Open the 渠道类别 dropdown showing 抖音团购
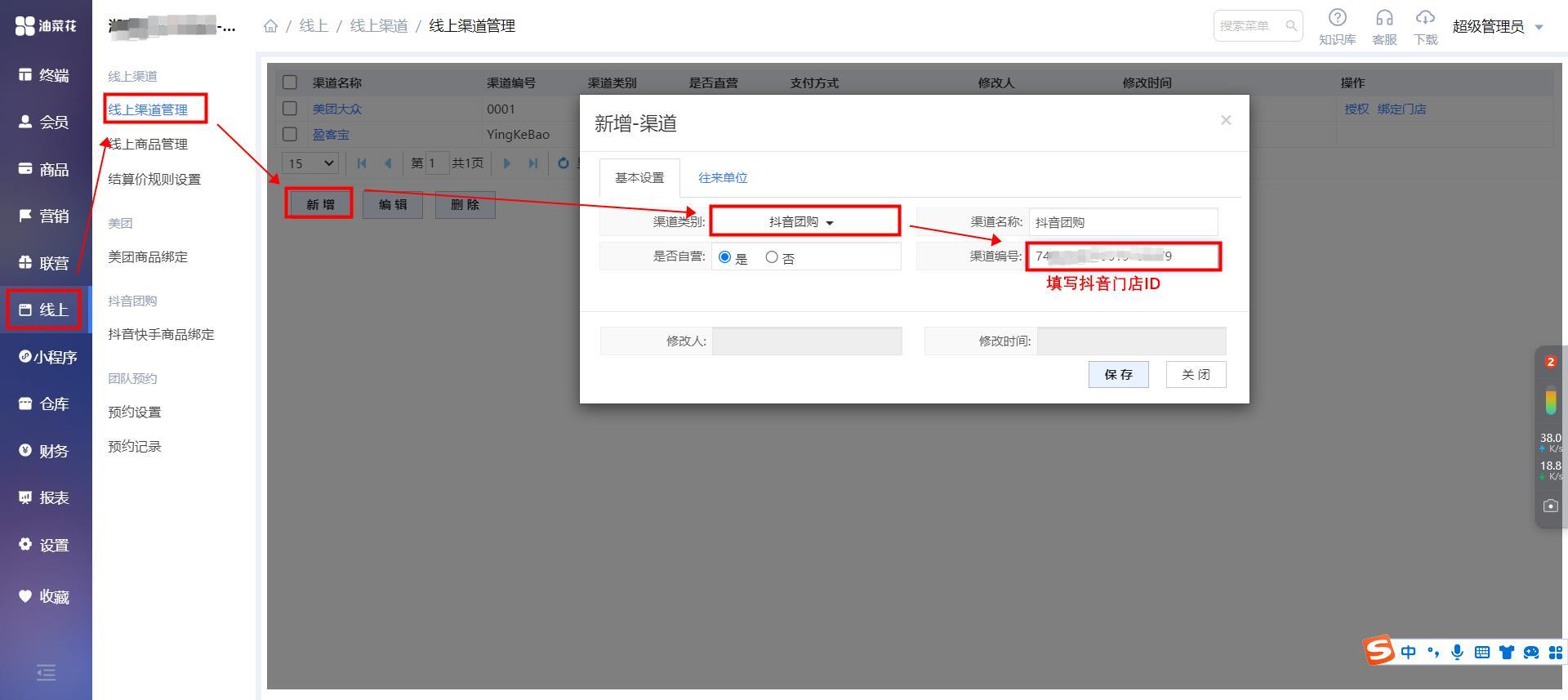 tap(805, 221)
